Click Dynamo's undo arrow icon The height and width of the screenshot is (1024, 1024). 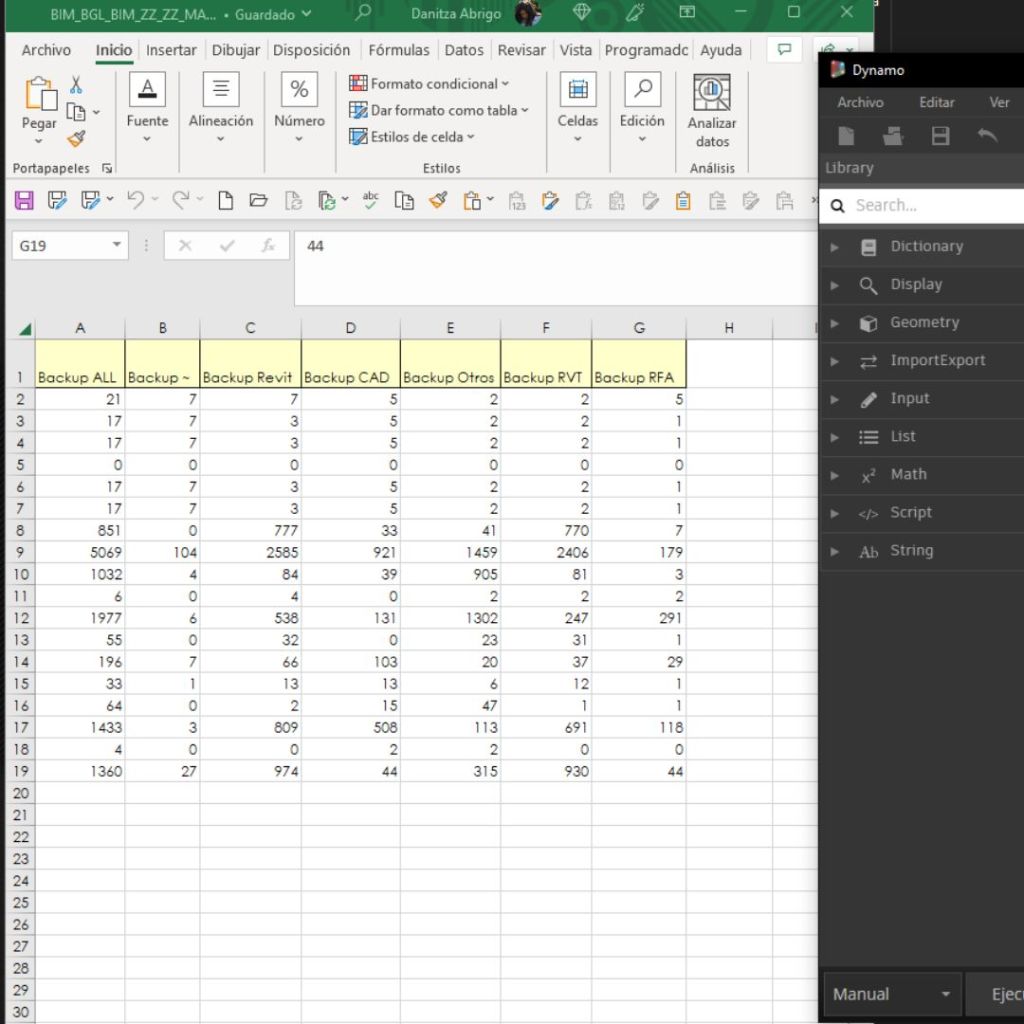tap(987, 137)
